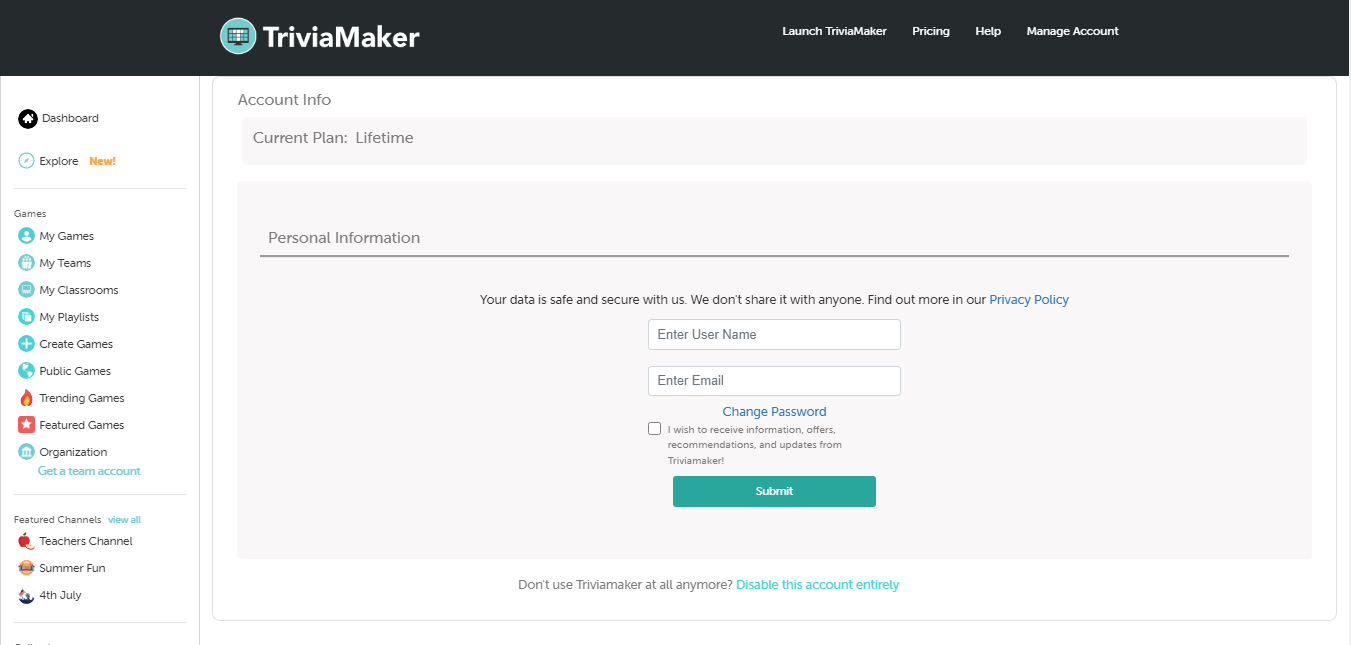Click the Enter User Name field
Image resolution: width=1351 pixels, height=645 pixels.
(774, 335)
